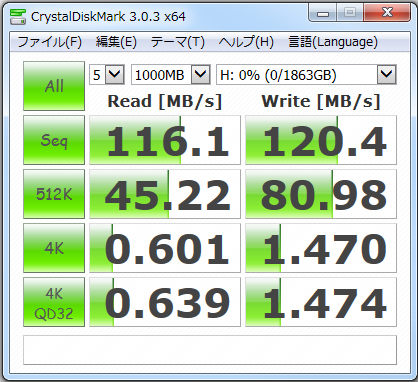418x382 pixels.
Task: Close the CrystalDiskMark window
Action: point(387,13)
